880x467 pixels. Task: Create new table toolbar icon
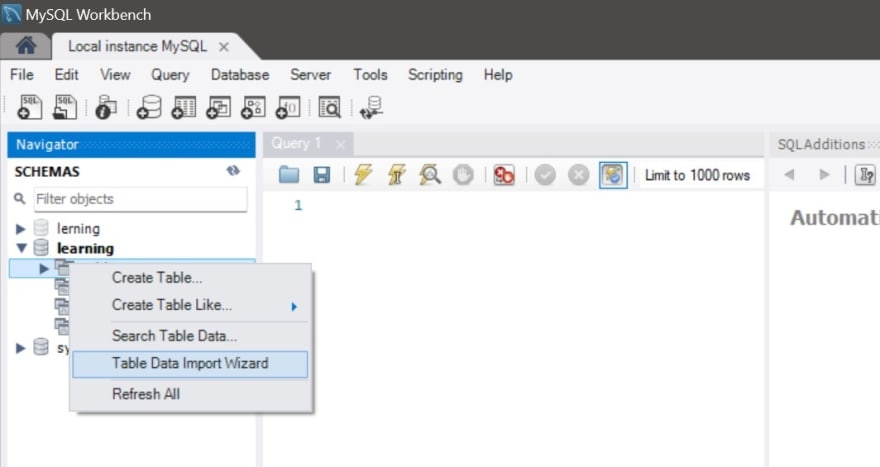184,107
